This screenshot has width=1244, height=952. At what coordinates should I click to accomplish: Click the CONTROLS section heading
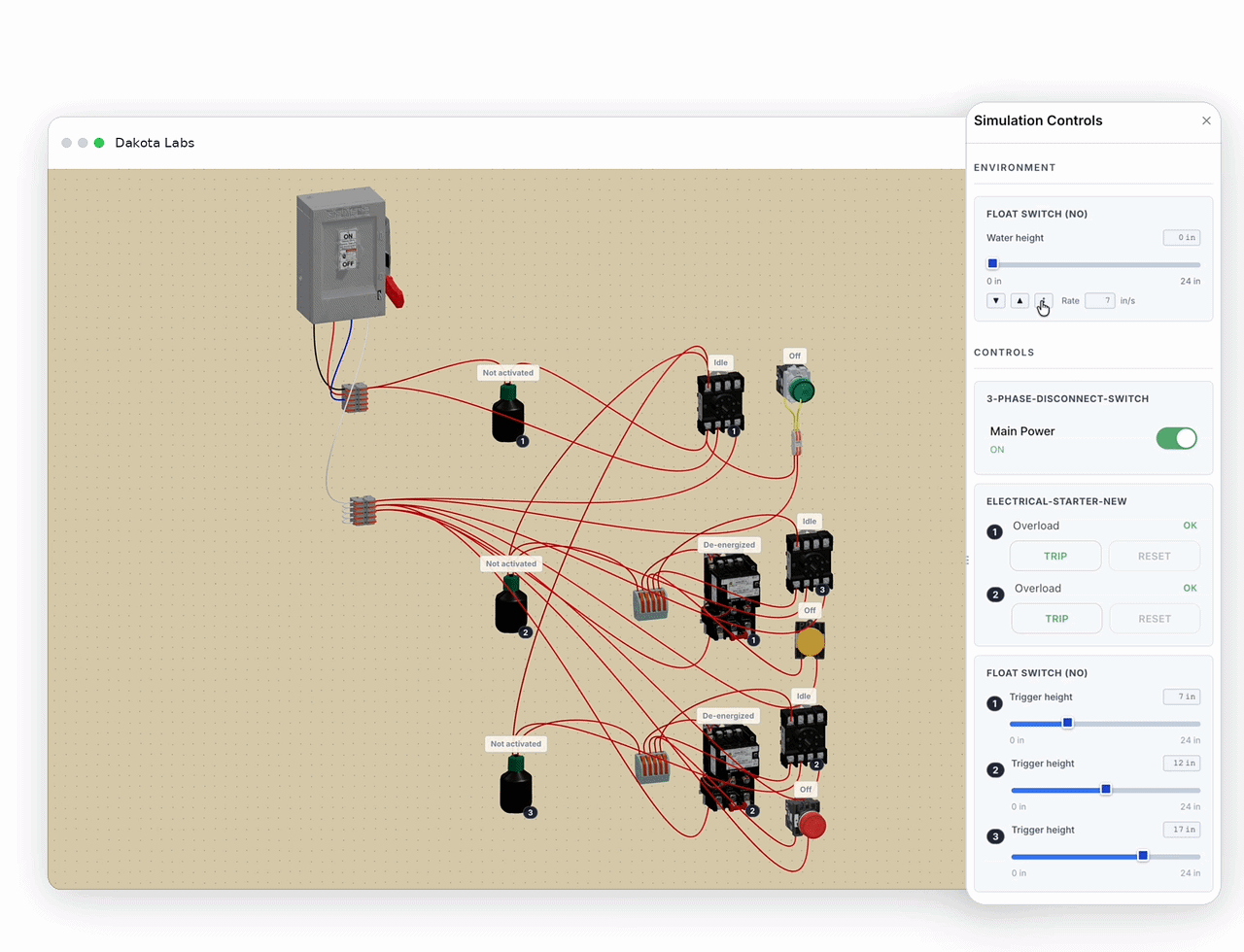coord(1004,353)
